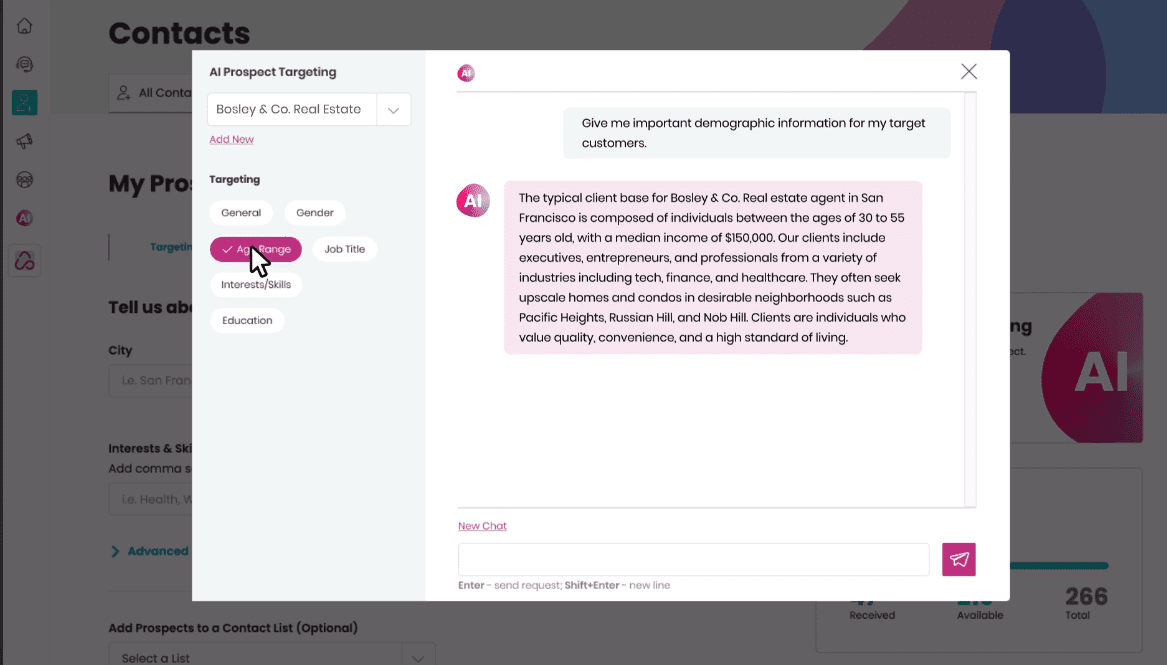Open the megaphone campaigns icon
Image resolution: width=1167 pixels, height=665 pixels.
tap(25, 142)
